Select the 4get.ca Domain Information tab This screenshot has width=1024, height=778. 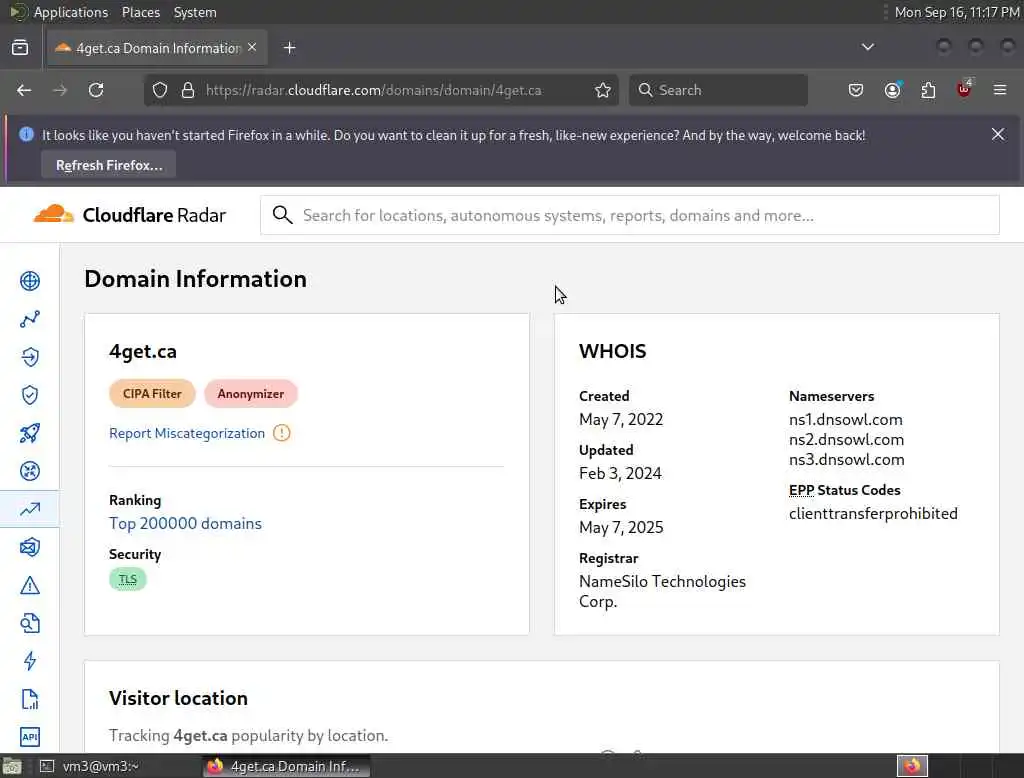click(150, 48)
